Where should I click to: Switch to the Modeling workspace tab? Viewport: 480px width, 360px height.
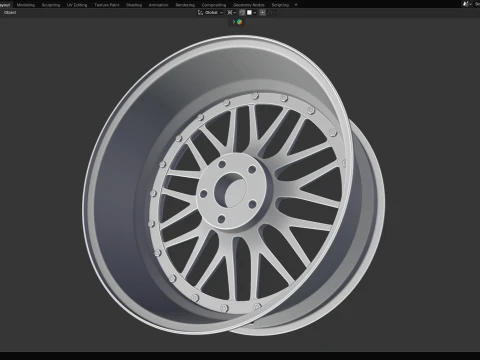coord(26,5)
